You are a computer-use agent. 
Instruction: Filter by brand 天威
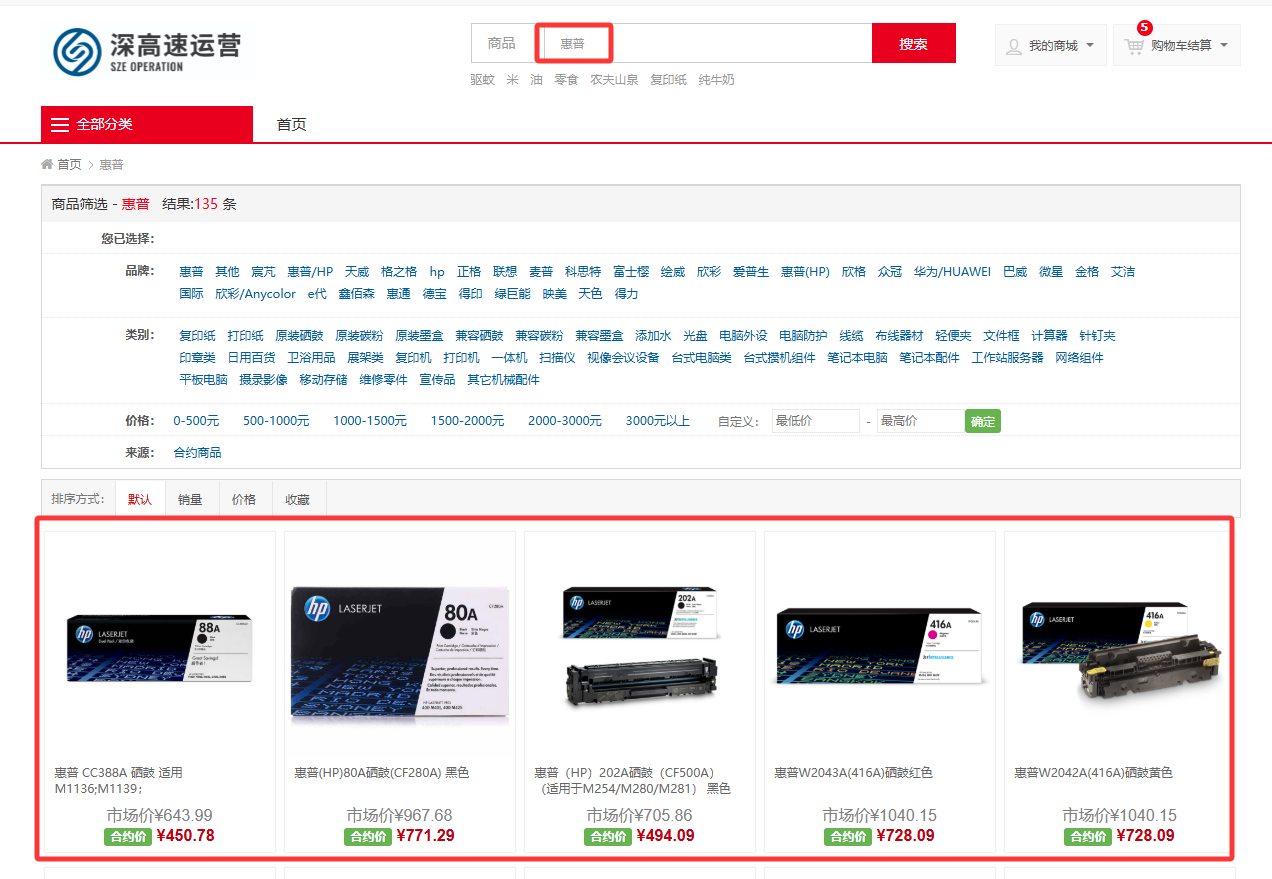(357, 272)
